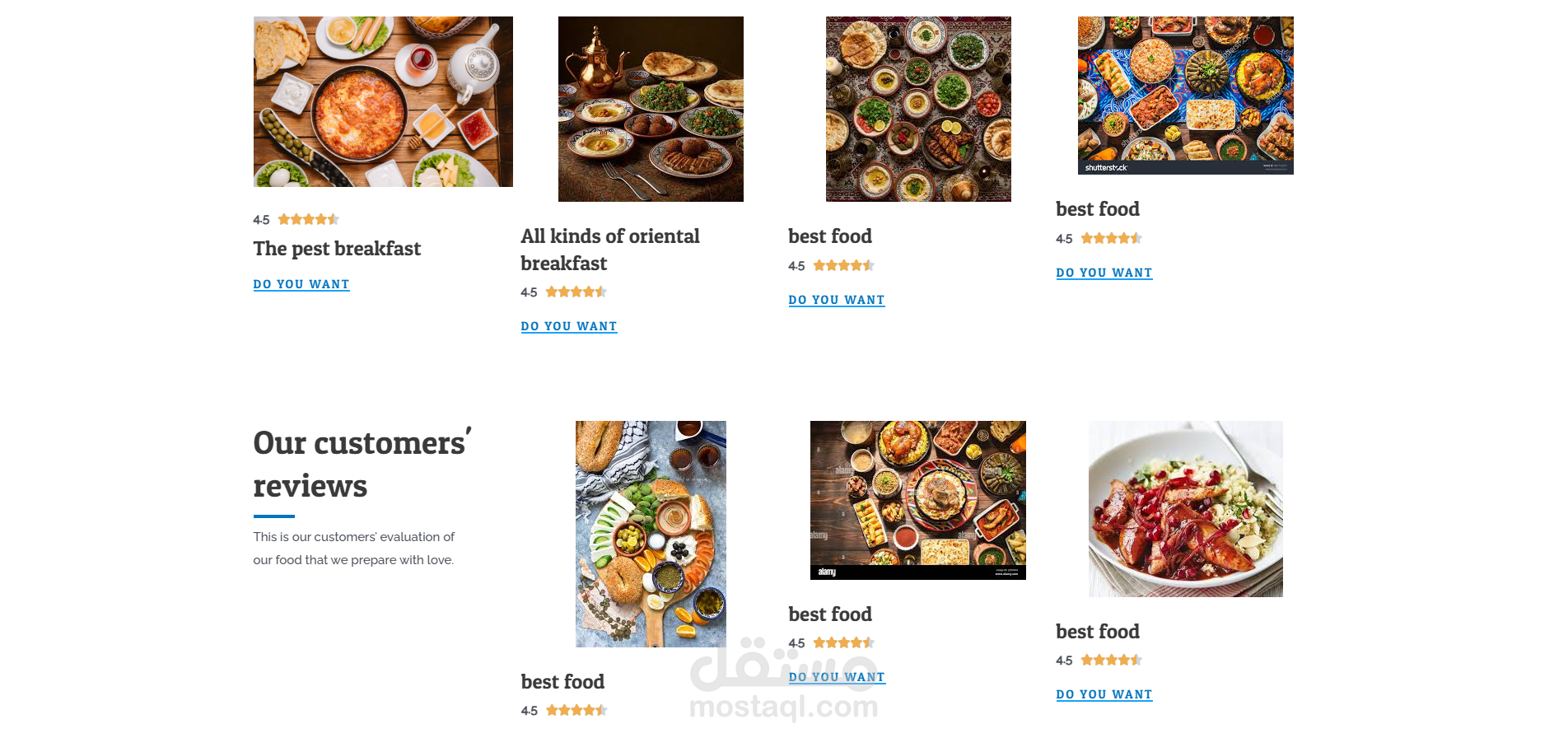Select All kinds of oriental breakfast heading
The width and height of the screenshot is (1568, 738).
pyautogui.click(x=609, y=250)
